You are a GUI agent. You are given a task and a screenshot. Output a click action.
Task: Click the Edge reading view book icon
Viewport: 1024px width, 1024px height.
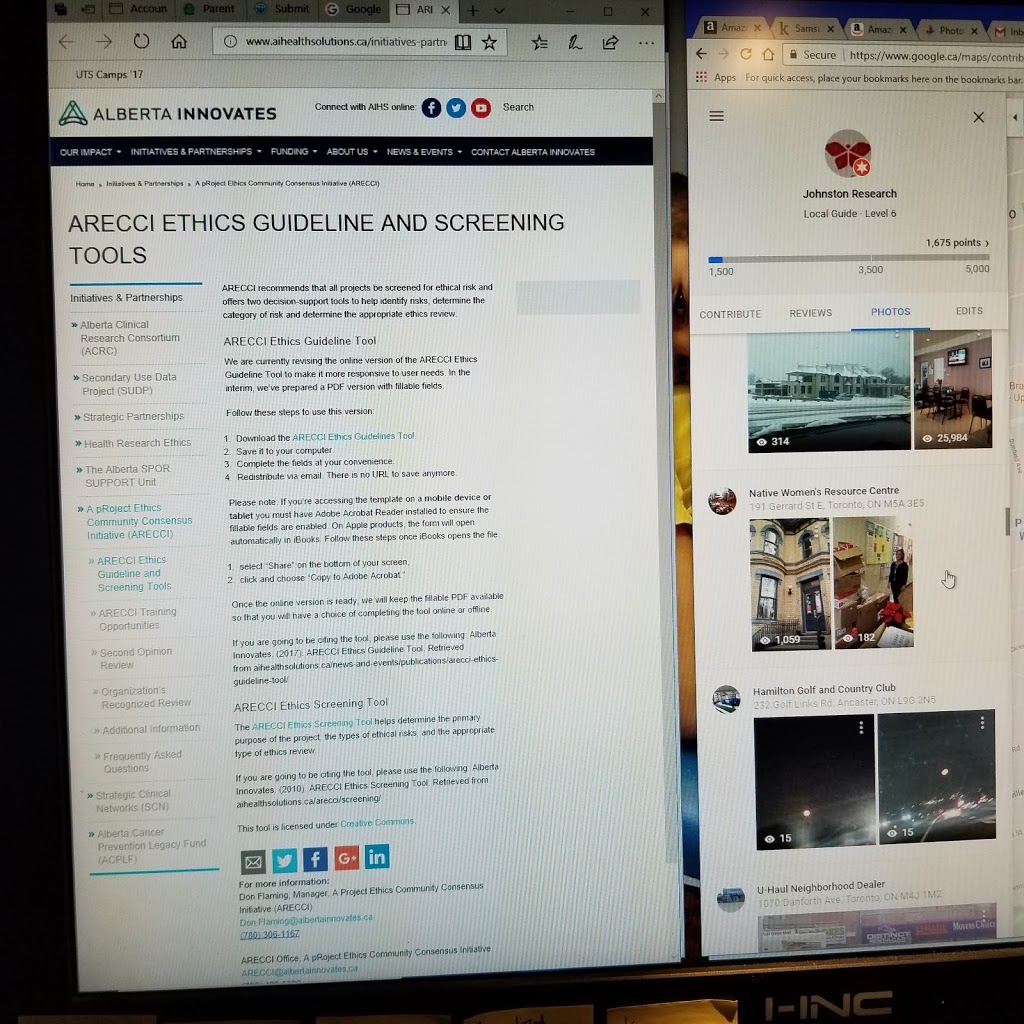click(462, 42)
